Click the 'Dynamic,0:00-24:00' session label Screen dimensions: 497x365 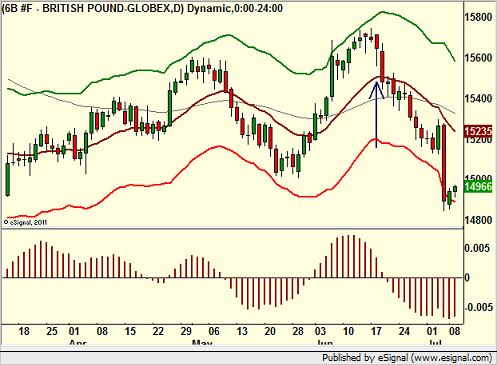(235, 8)
